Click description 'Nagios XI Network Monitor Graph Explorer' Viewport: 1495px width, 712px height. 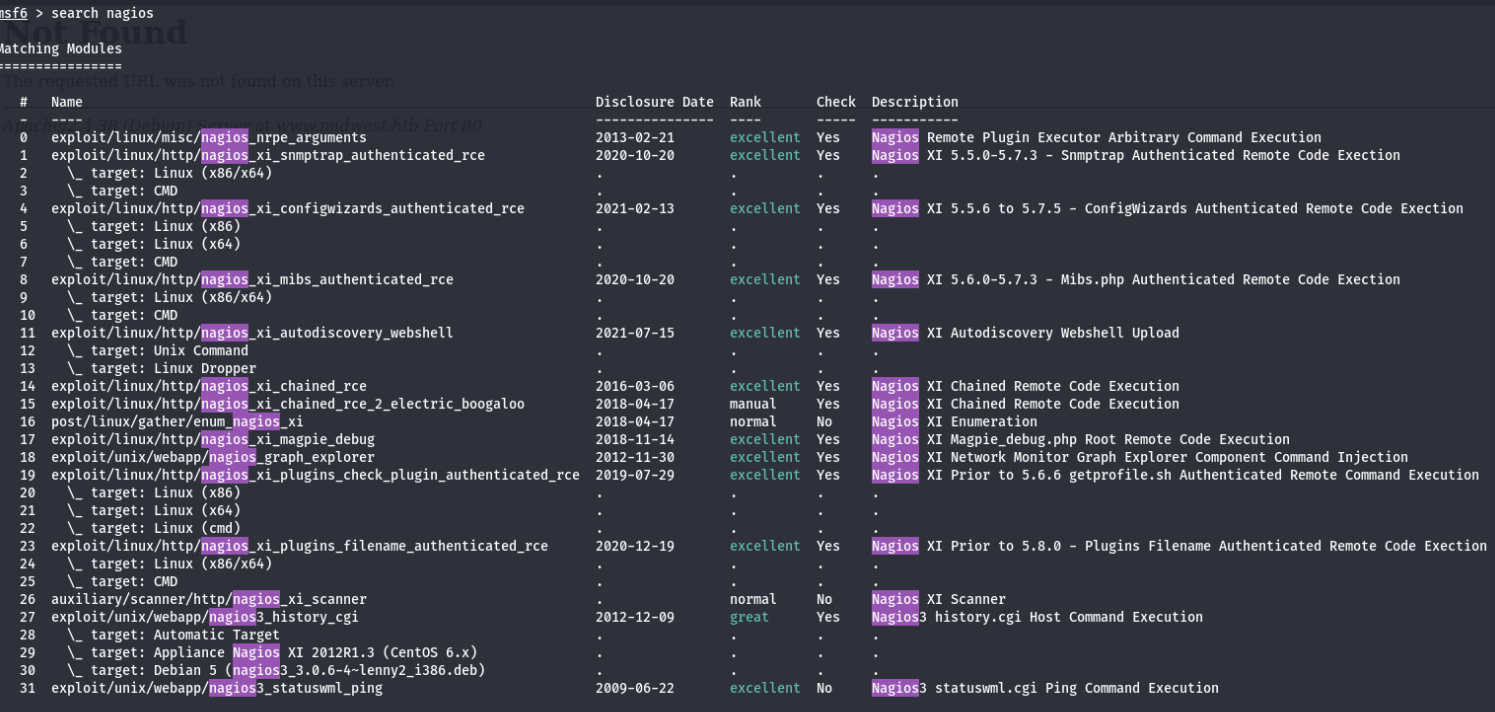coord(1139,457)
